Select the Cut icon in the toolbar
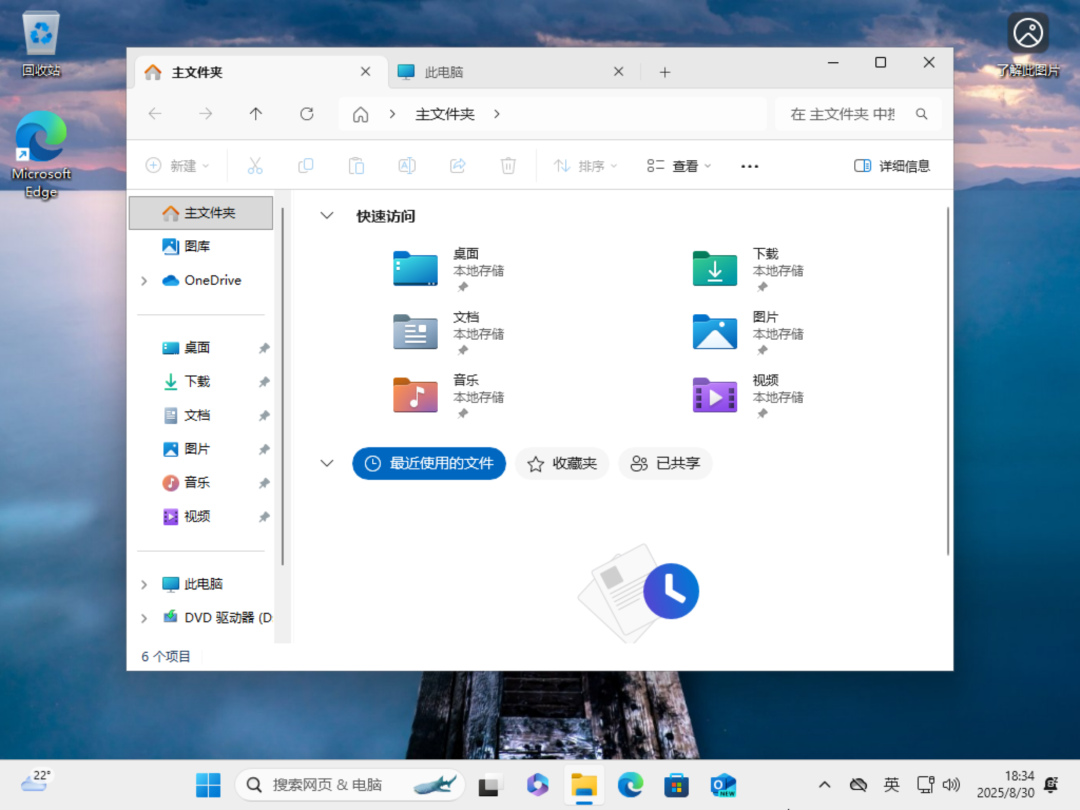This screenshot has width=1080, height=810. 255,165
